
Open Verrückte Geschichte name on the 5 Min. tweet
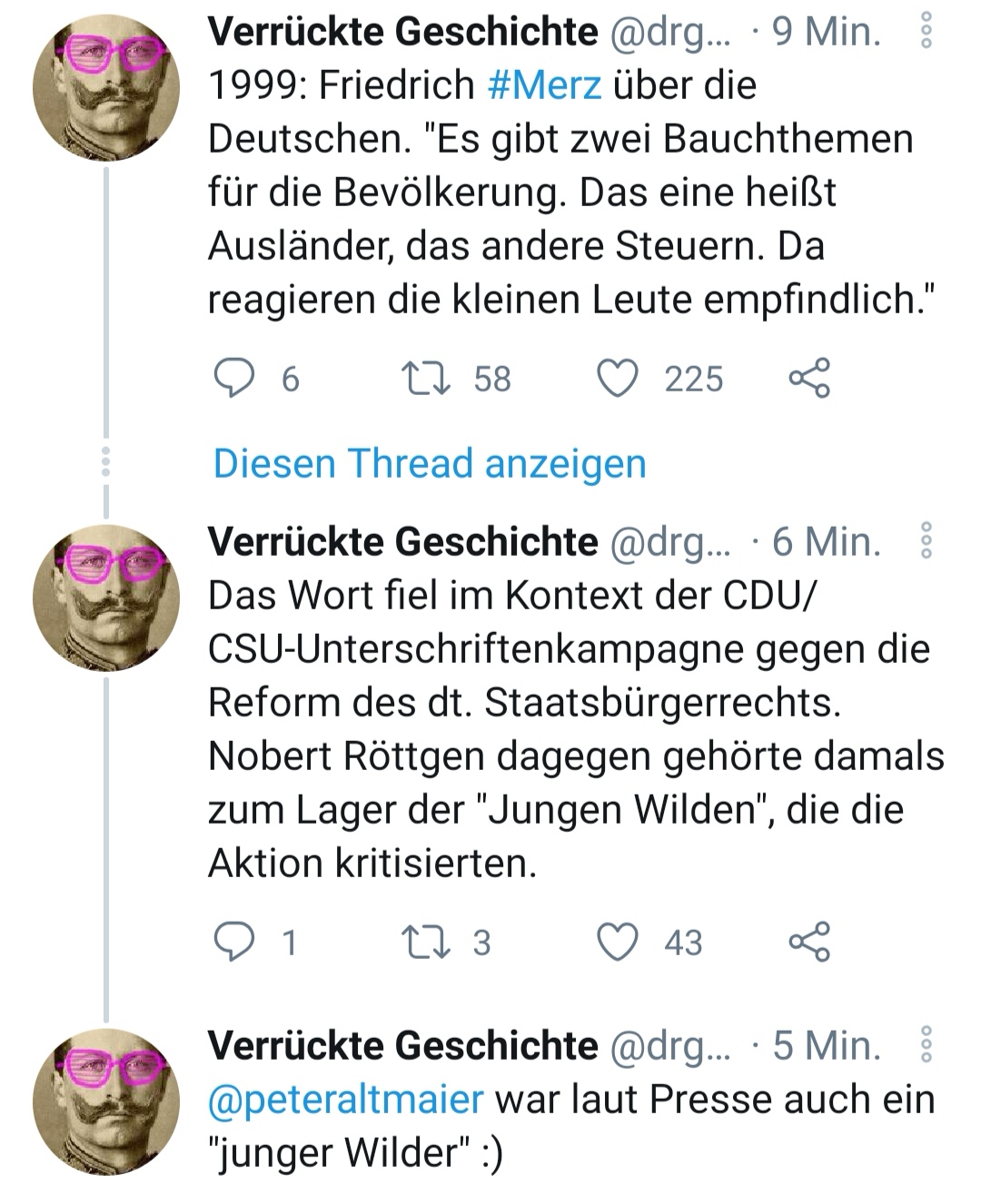pyautogui.click(x=402, y=1046)
